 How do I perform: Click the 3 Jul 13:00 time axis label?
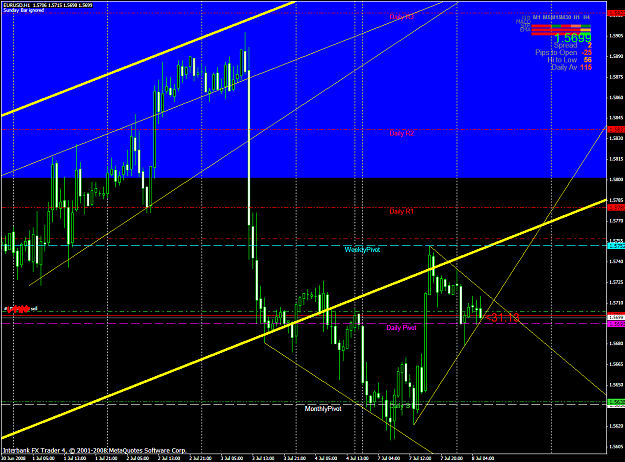(263, 458)
